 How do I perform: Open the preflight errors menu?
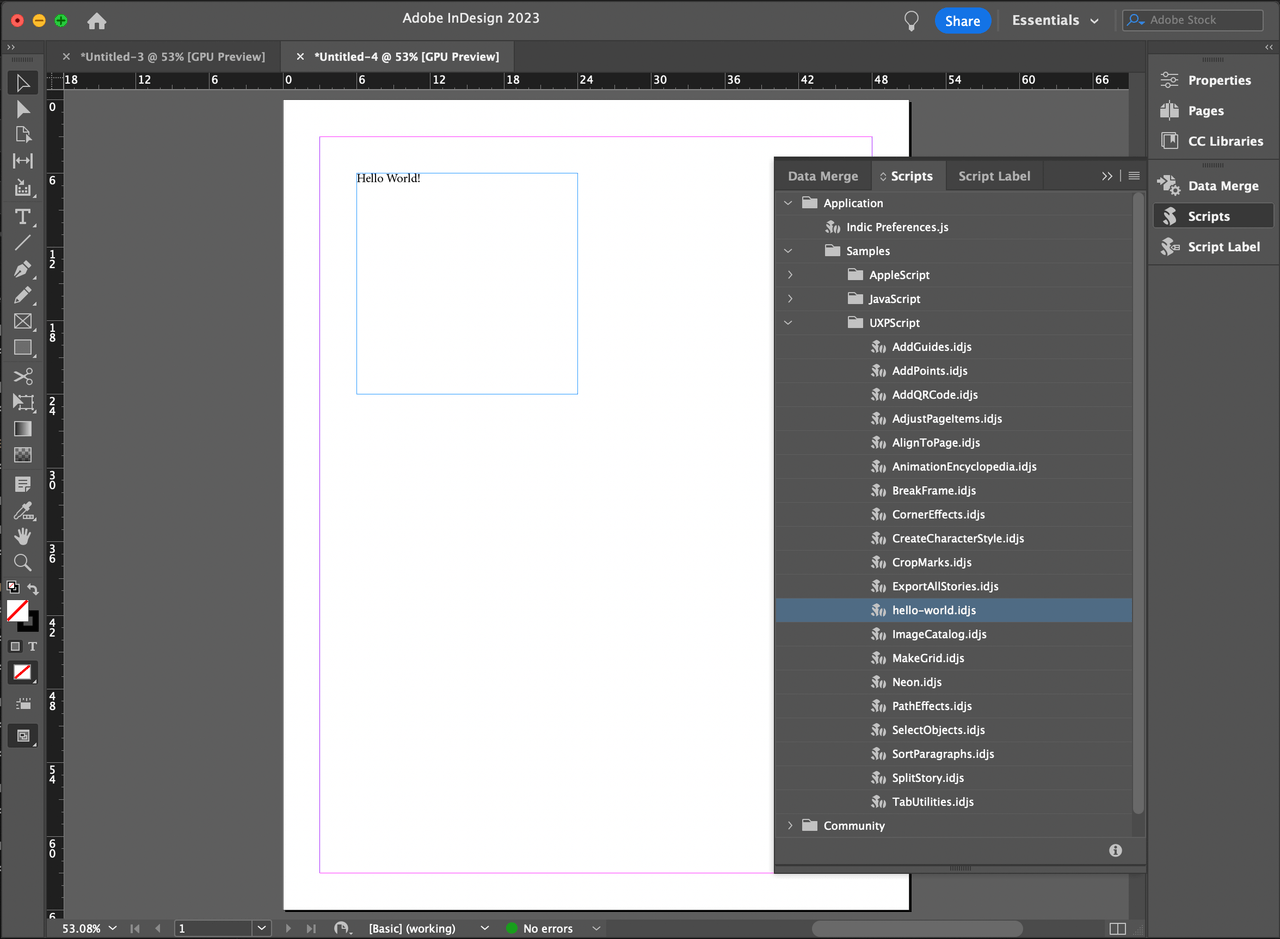pyautogui.click(x=596, y=928)
